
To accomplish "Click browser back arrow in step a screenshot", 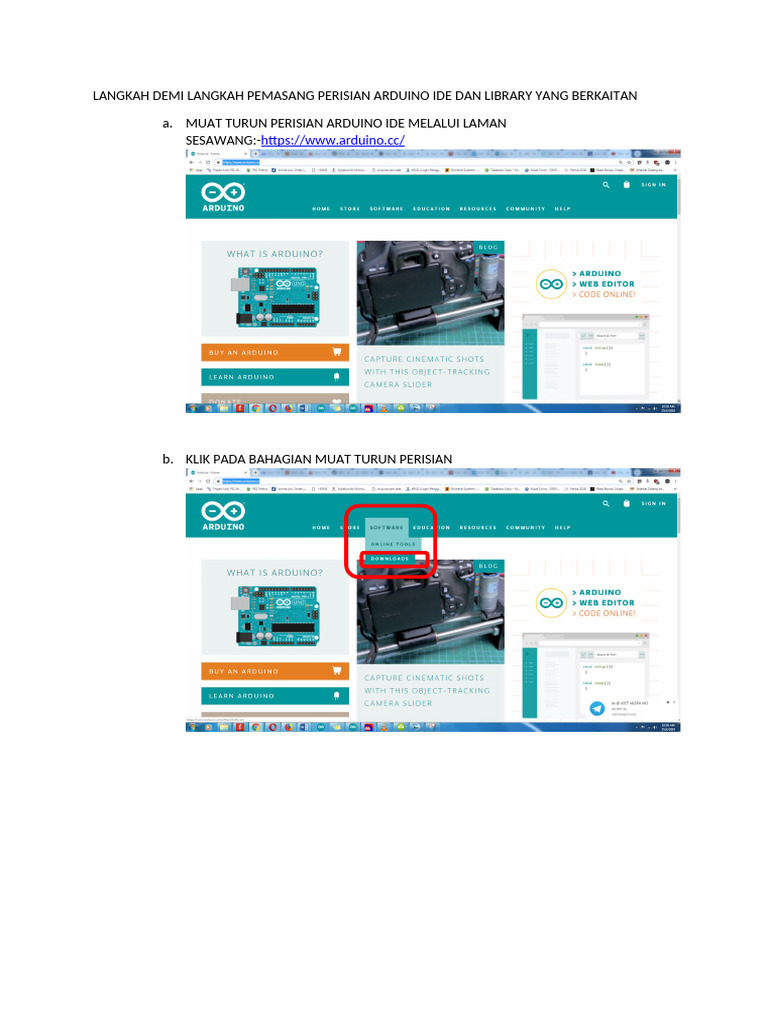I will tap(191, 162).
